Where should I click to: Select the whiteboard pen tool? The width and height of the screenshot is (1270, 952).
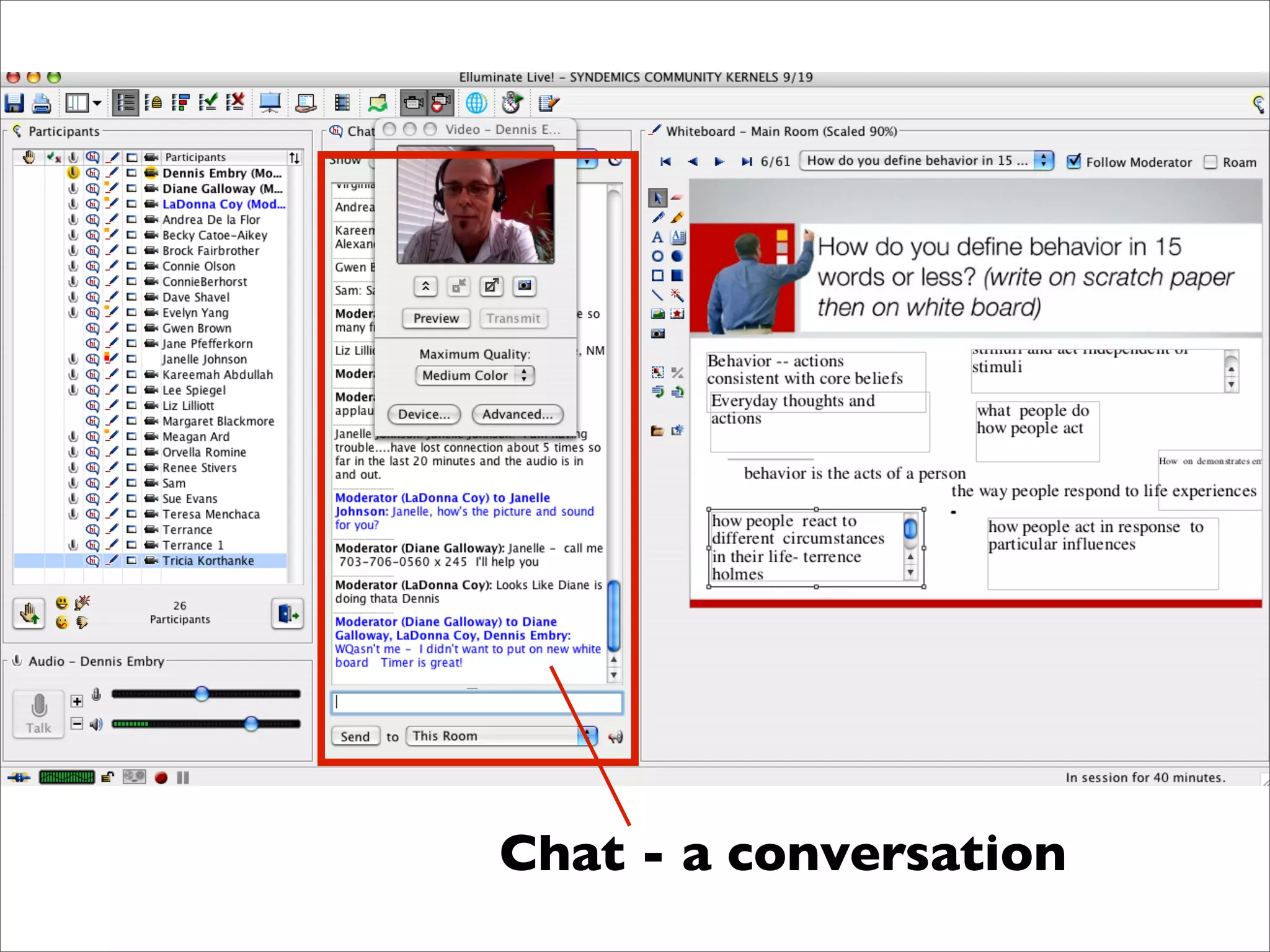tap(658, 218)
